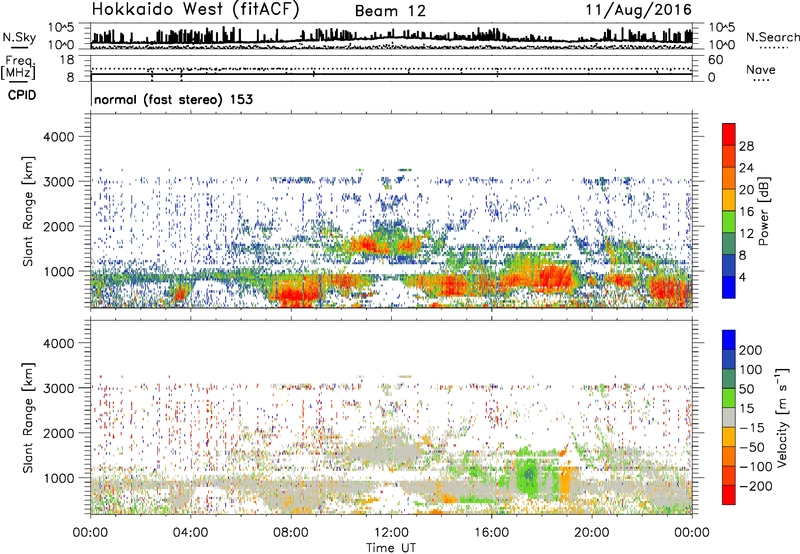Click the "8" power color bar label
The height and width of the screenshot is (554, 800).
tap(742, 256)
